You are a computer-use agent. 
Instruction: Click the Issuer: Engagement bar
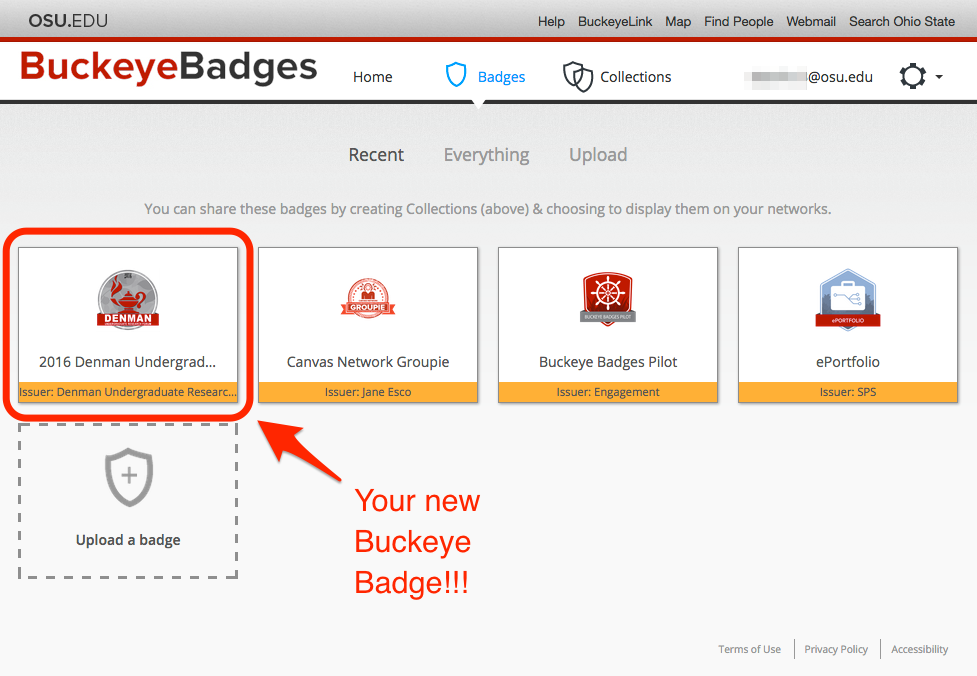(x=608, y=392)
